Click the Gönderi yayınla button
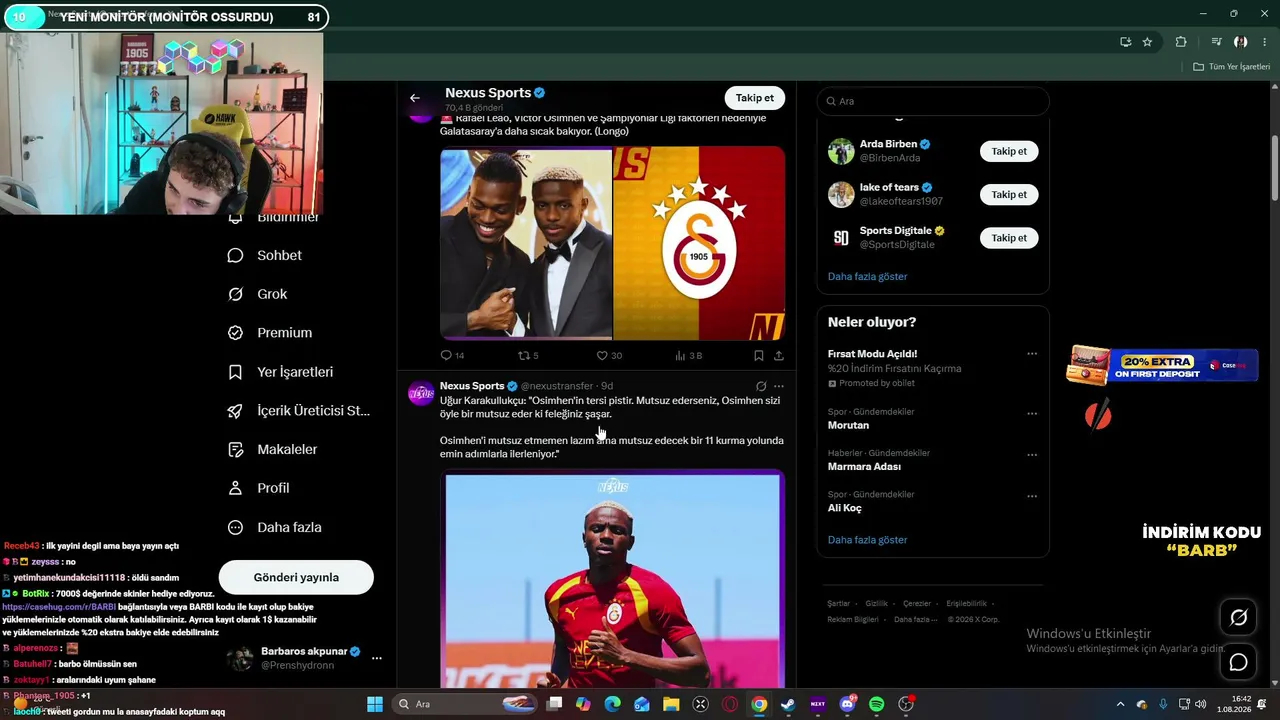Viewport: 1280px width, 720px height. pyautogui.click(x=296, y=577)
